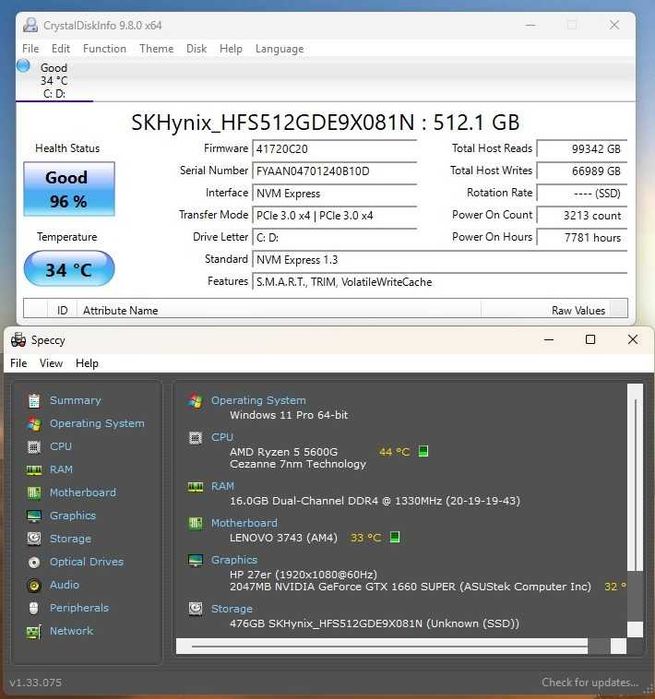This screenshot has width=655, height=699.
Task: Click the Good 96 % health status button
Action: point(69,189)
